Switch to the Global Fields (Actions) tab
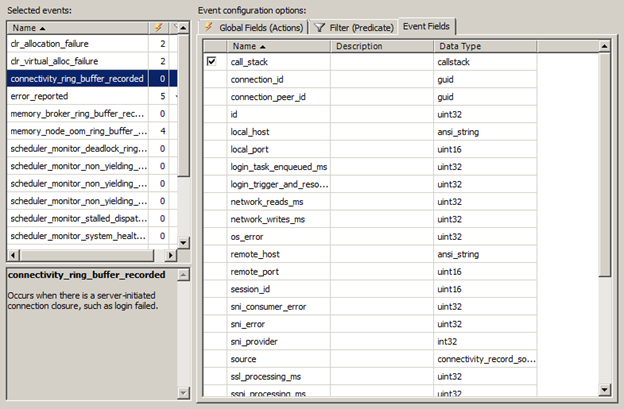The image size is (624, 409). [253, 28]
